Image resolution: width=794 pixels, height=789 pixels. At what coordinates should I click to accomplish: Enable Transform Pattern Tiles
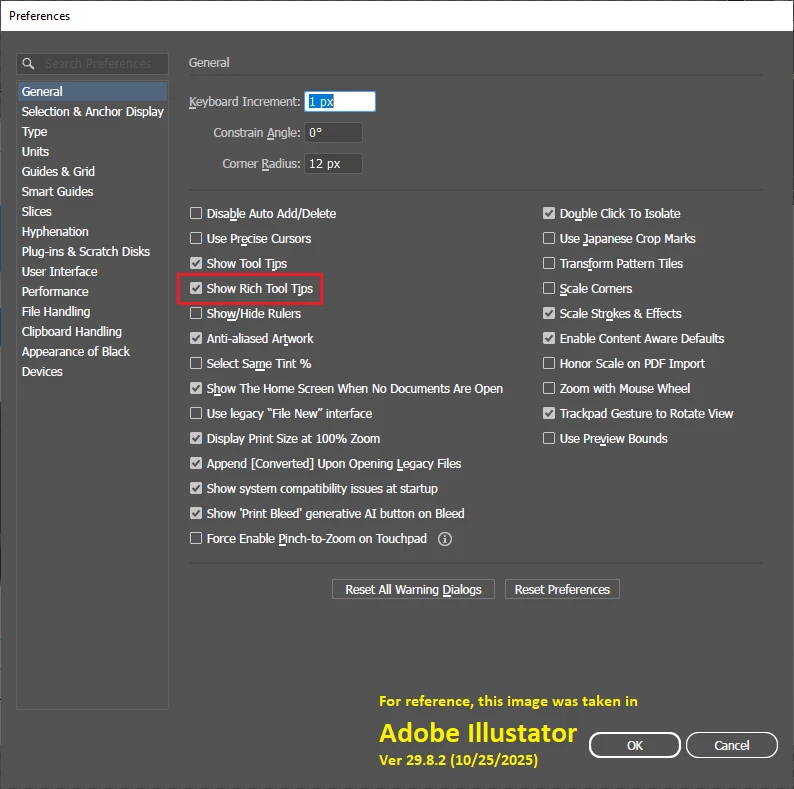coord(549,263)
